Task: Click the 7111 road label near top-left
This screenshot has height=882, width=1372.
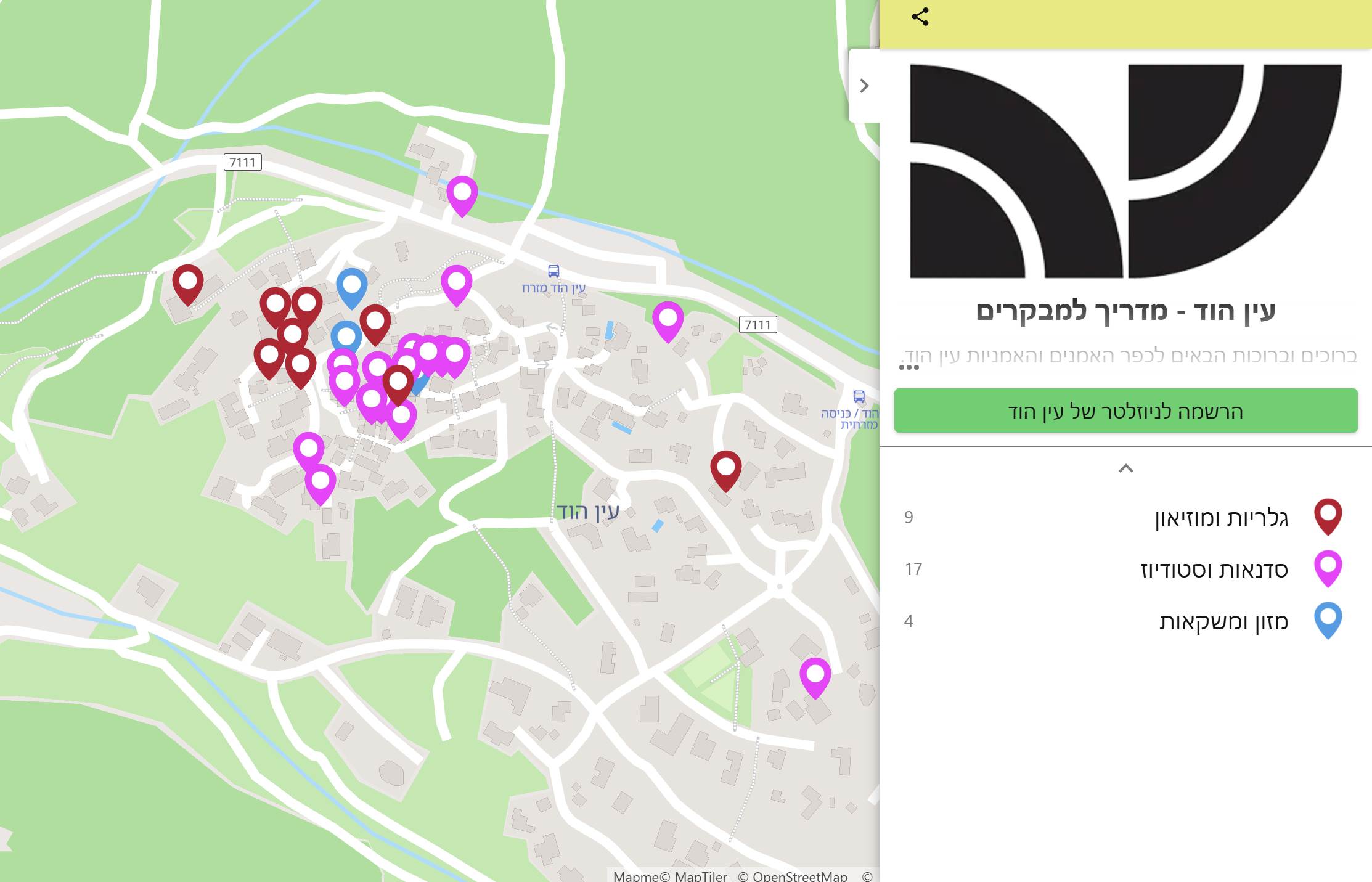Action: 242,162
